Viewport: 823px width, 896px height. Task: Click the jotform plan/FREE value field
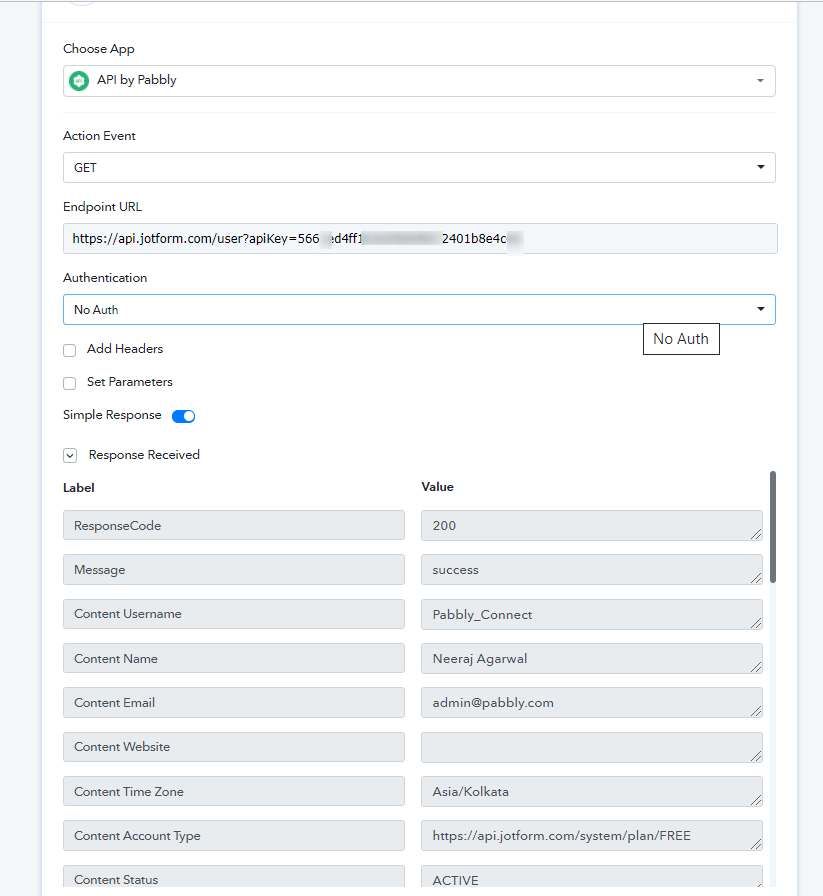pyautogui.click(x=592, y=835)
